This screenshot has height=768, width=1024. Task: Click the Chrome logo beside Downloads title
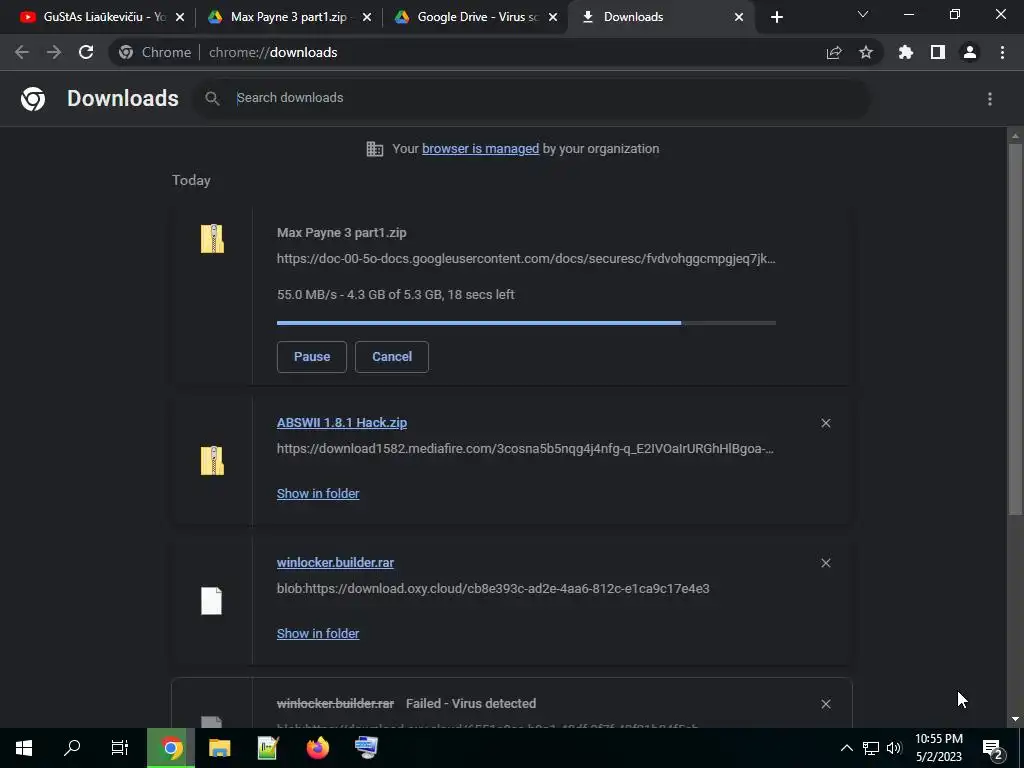[33, 99]
